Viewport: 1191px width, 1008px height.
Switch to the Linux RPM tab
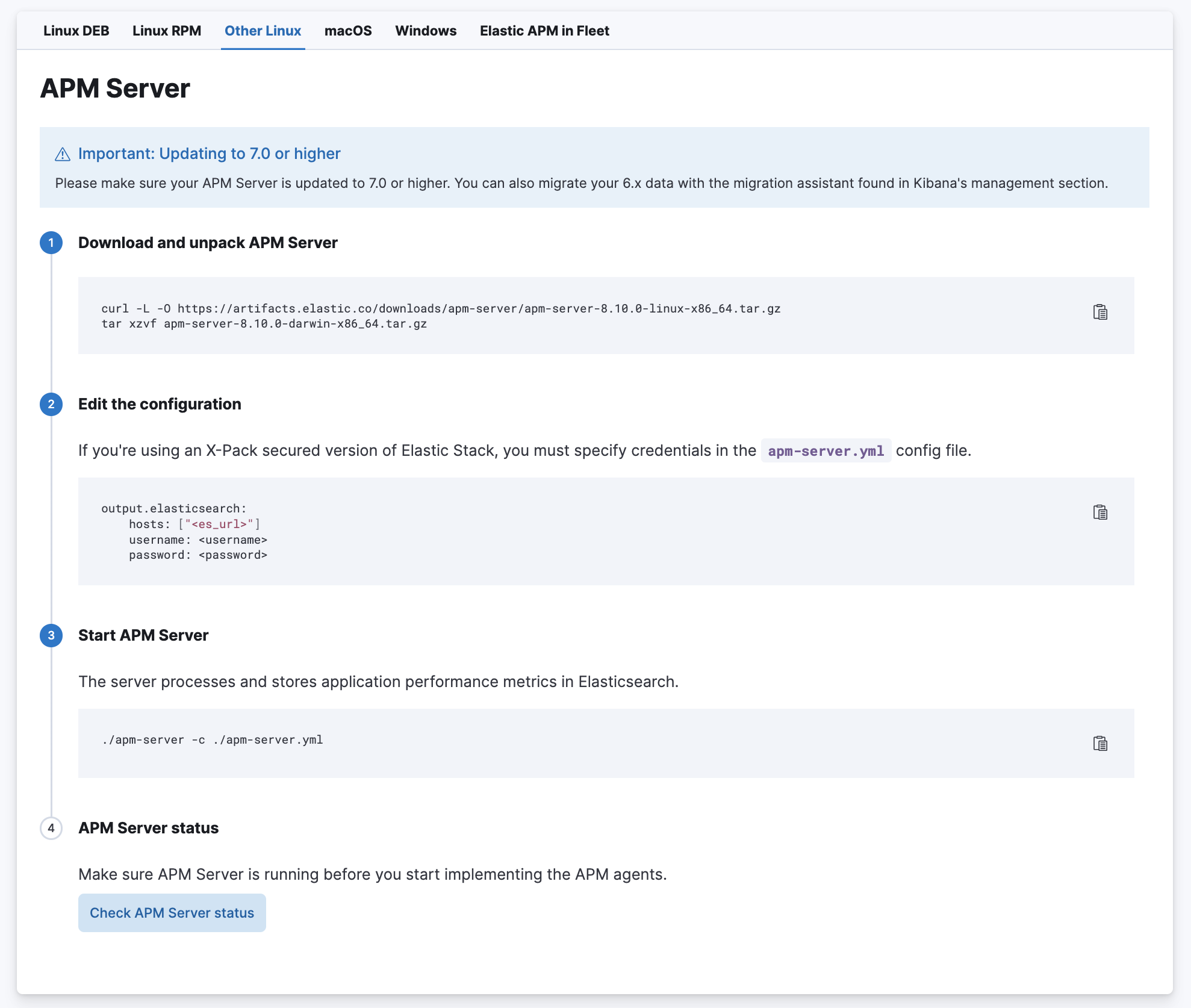tap(167, 31)
